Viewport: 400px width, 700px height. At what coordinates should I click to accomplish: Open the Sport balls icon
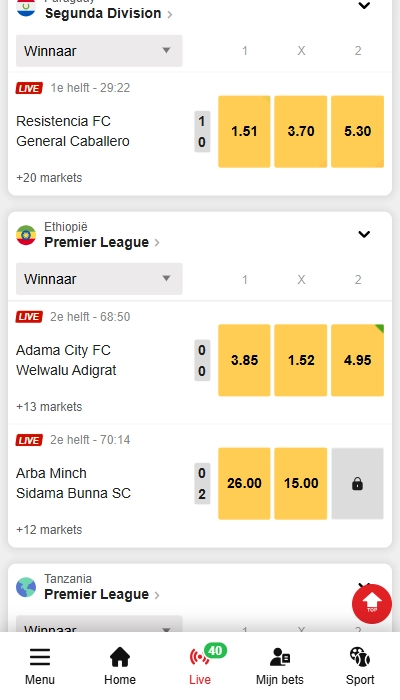pos(360,657)
